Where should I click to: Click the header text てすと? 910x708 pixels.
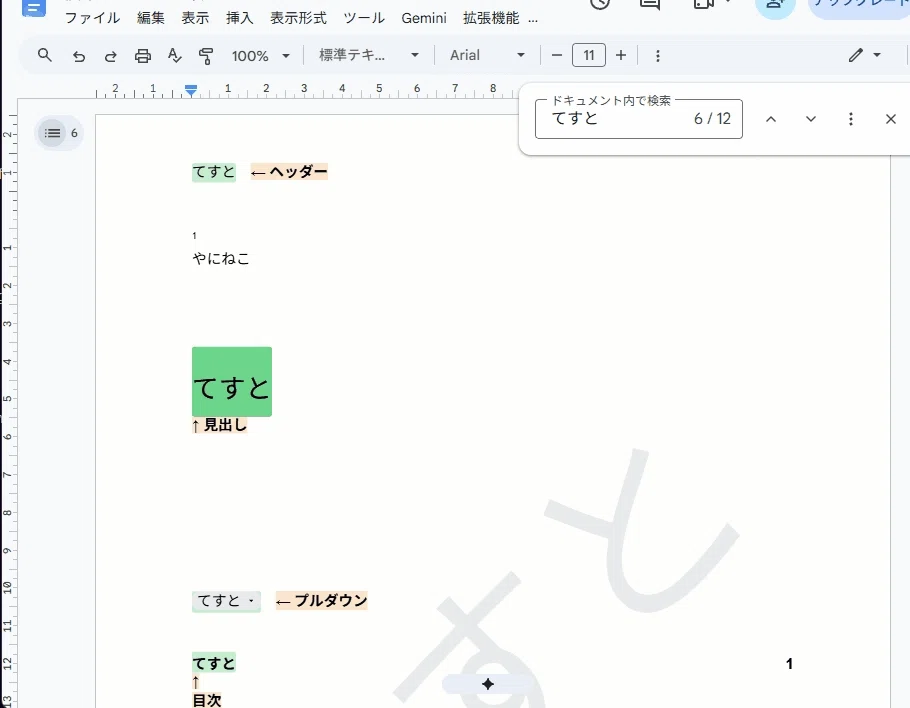coord(214,172)
